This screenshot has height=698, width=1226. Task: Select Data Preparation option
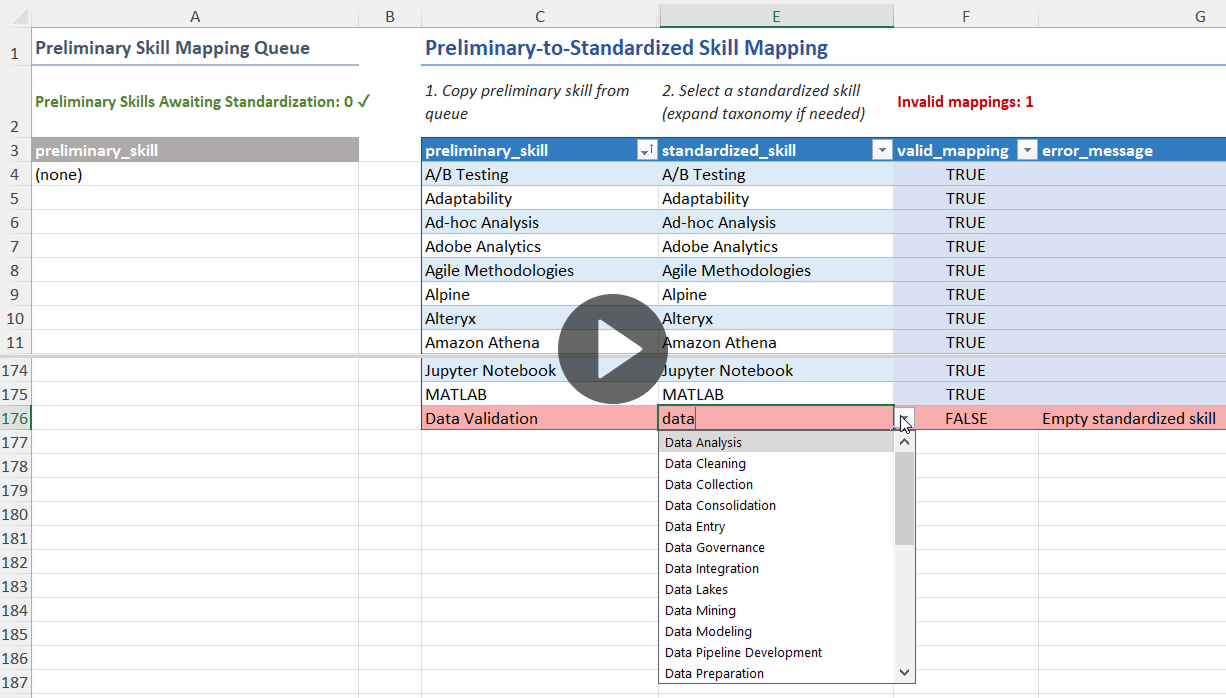pos(776,673)
